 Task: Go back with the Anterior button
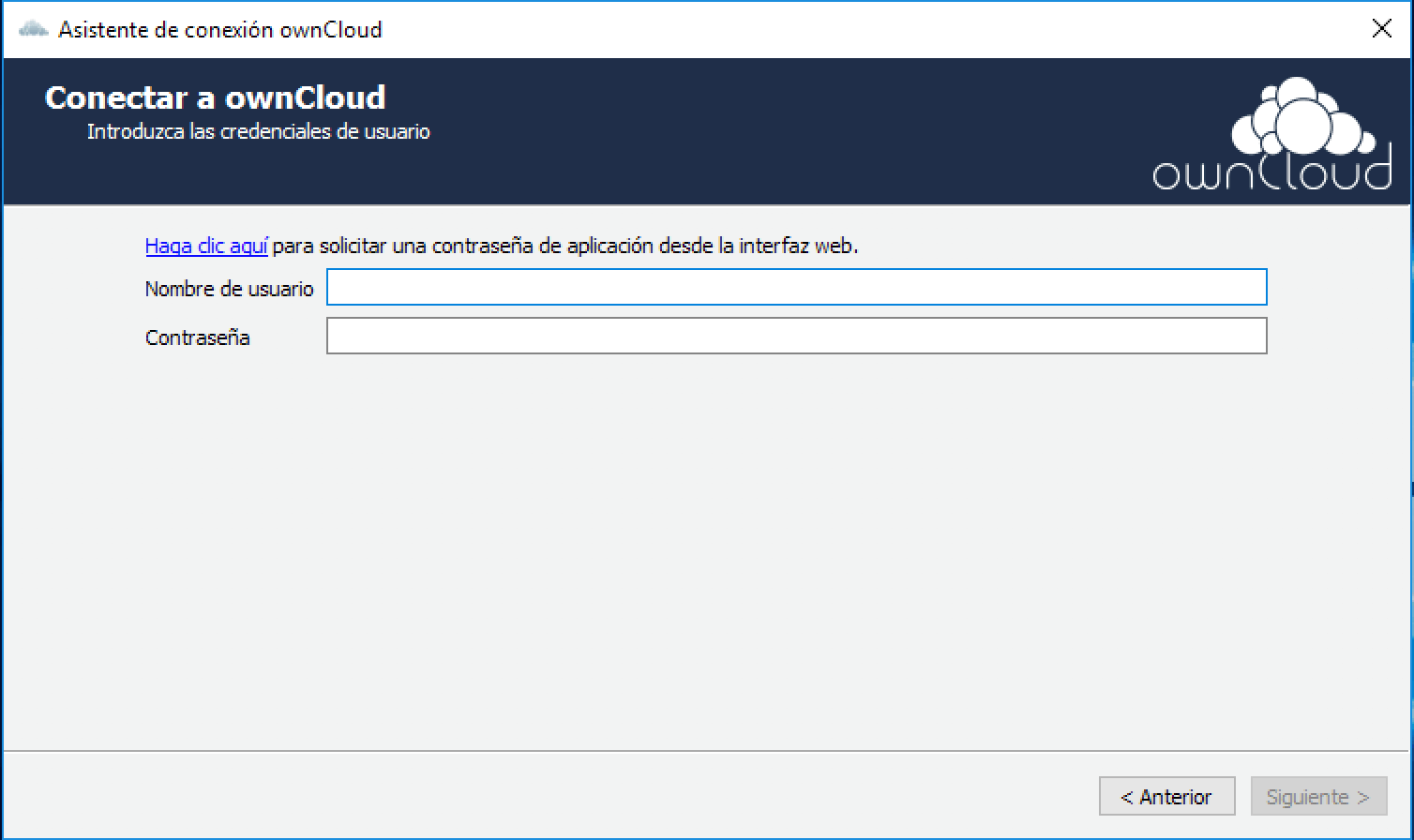1166,797
